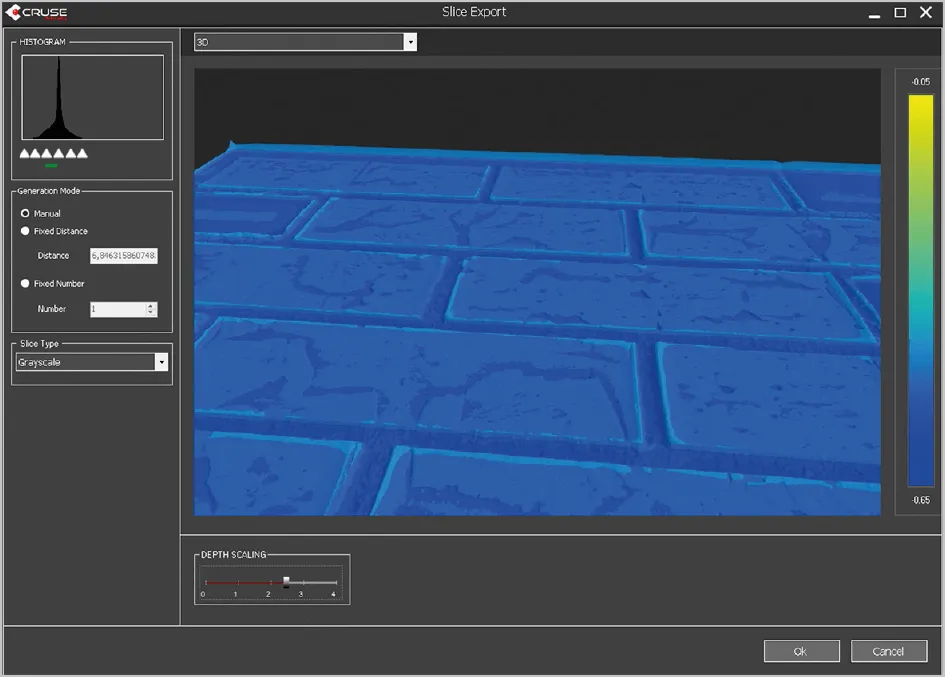The height and width of the screenshot is (677, 945).
Task: Decrease the Number value with the down arrow
Action: (151, 313)
